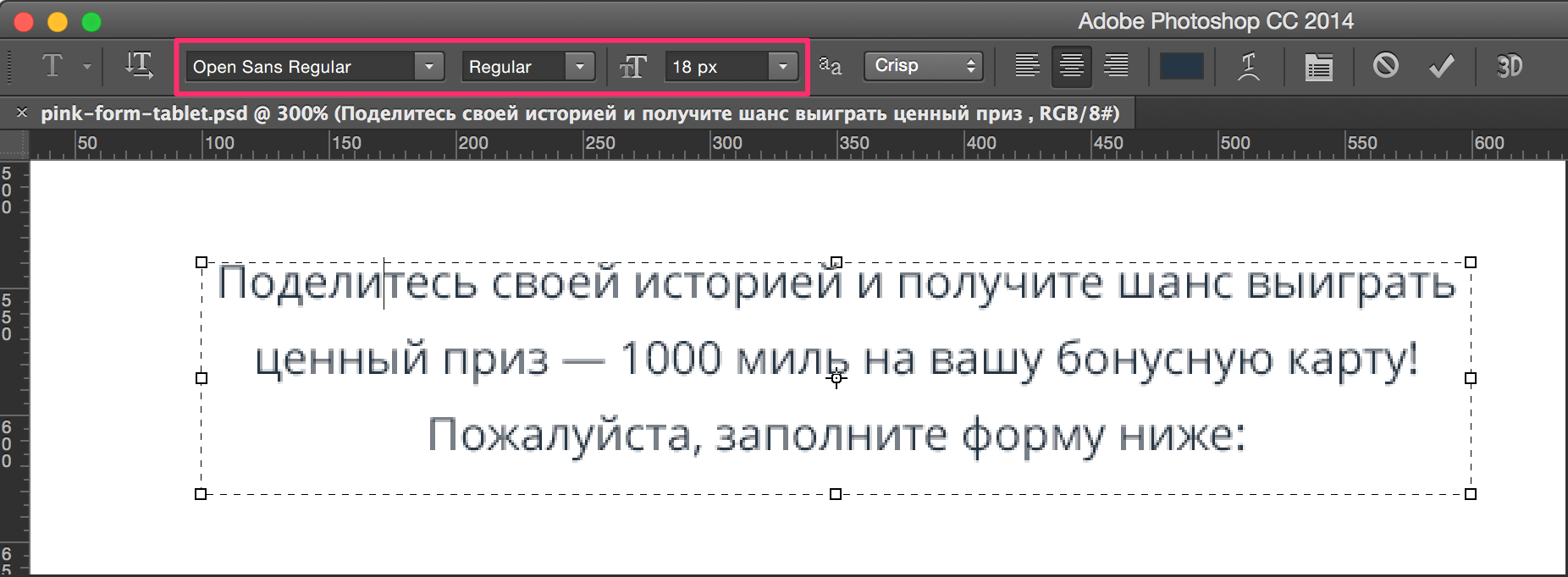Screen dimensions: 1568x577
Task: Open the Character and Paragraph panels
Action: 1318,66
